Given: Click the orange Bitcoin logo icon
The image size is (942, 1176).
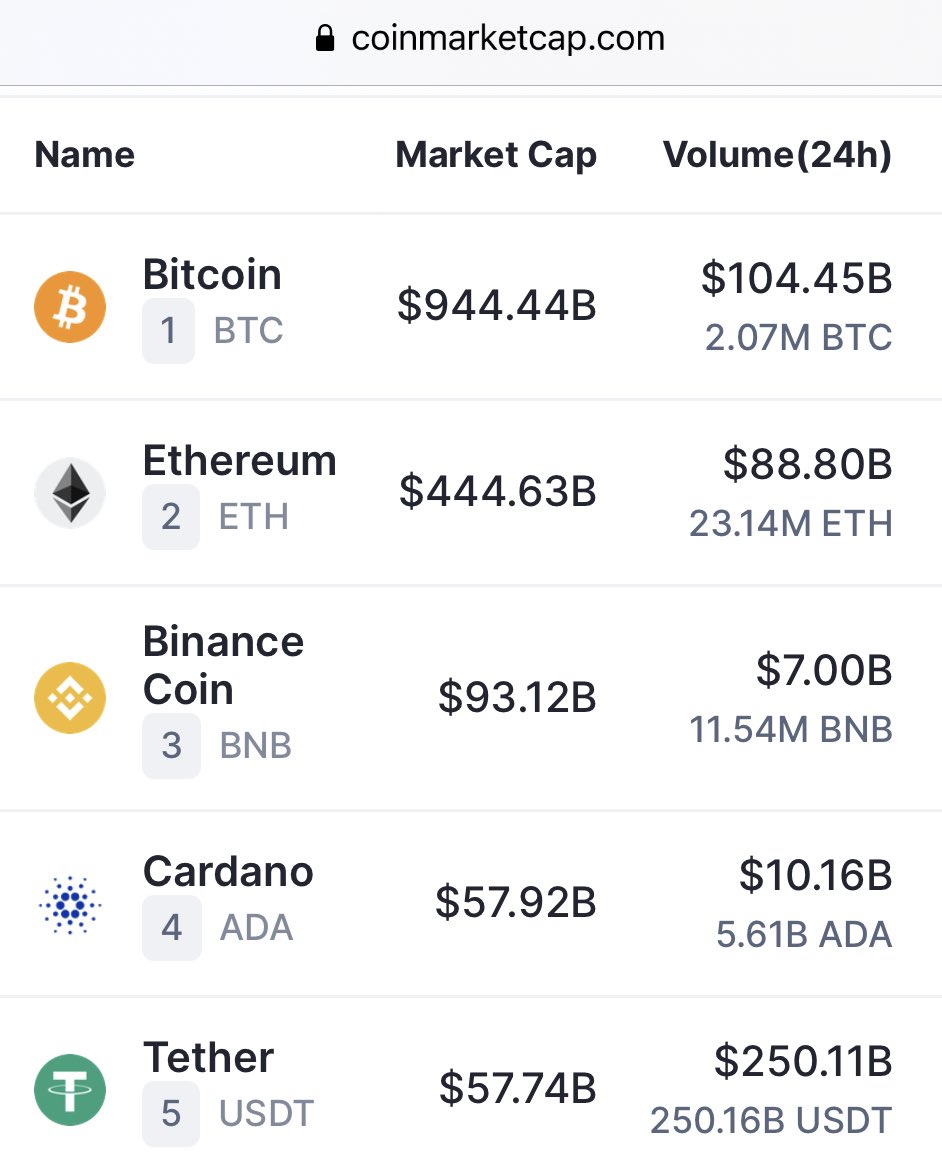Looking at the screenshot, I should coord(70,307).
